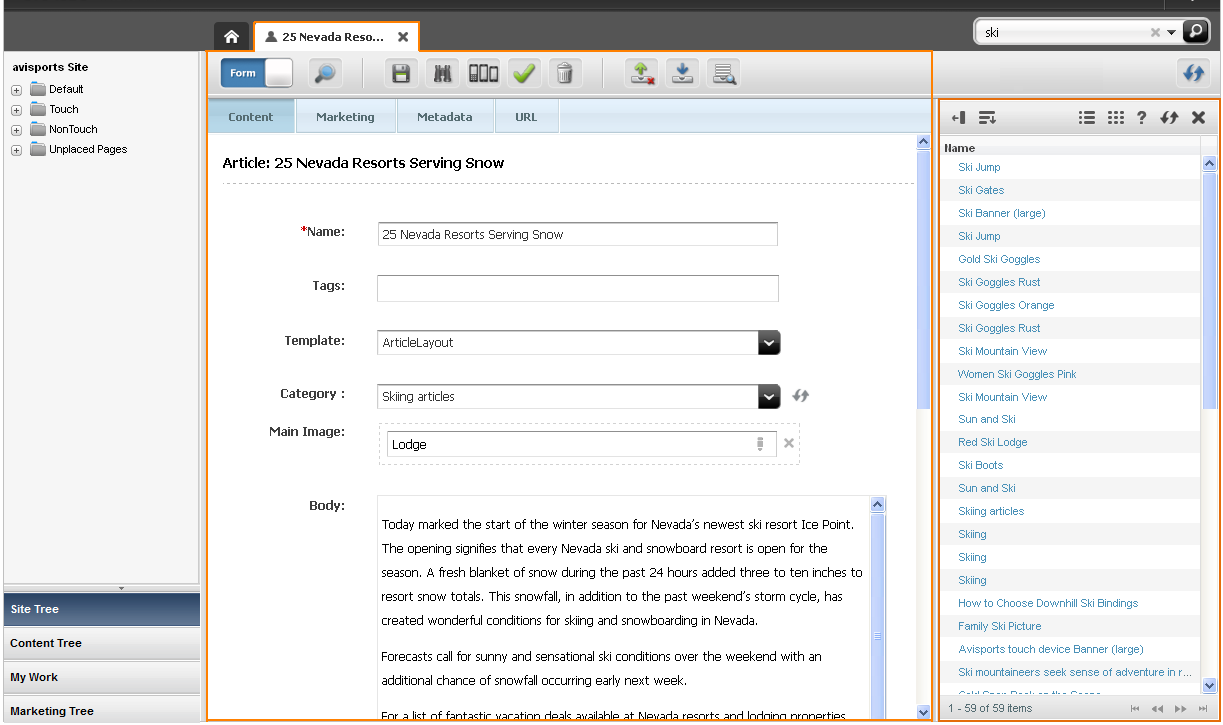Open the Metadata tab
1223x725 pixels.
[445, 117]
